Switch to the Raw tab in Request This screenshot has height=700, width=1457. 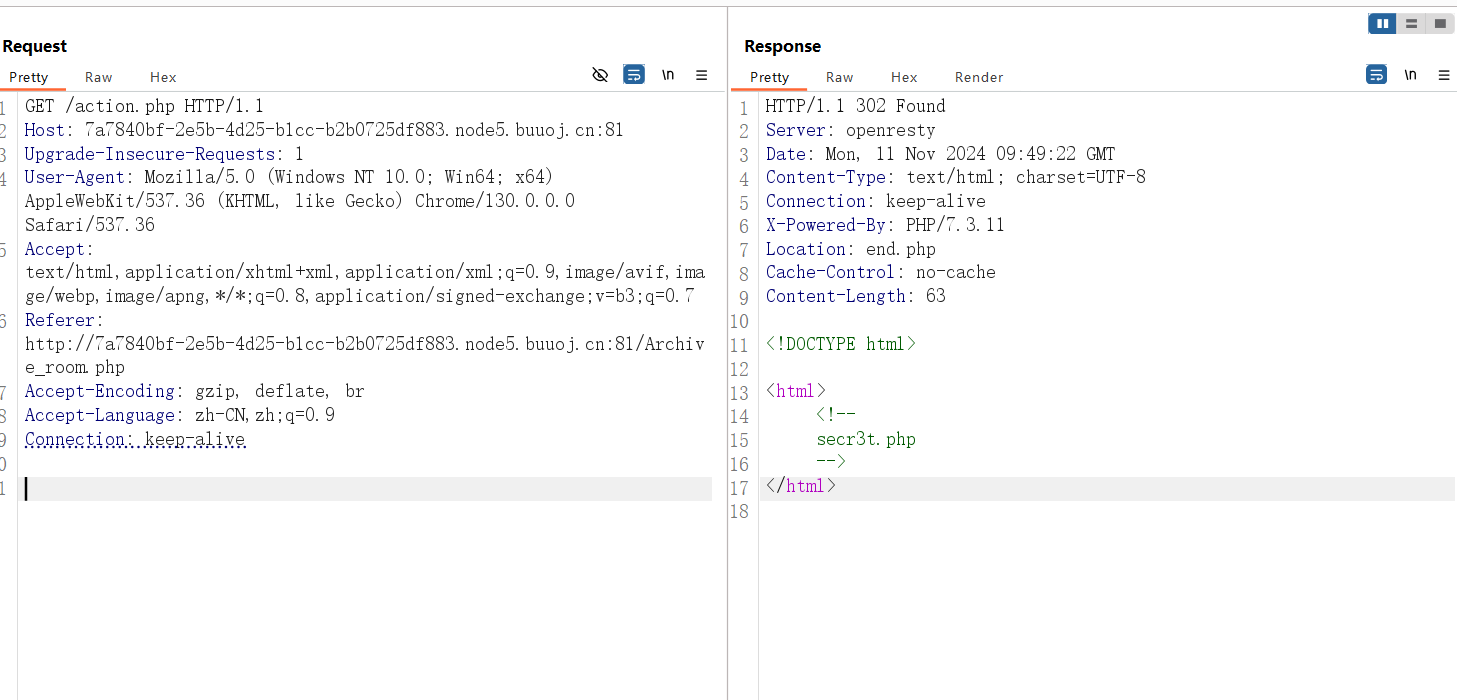click(98, 77)
